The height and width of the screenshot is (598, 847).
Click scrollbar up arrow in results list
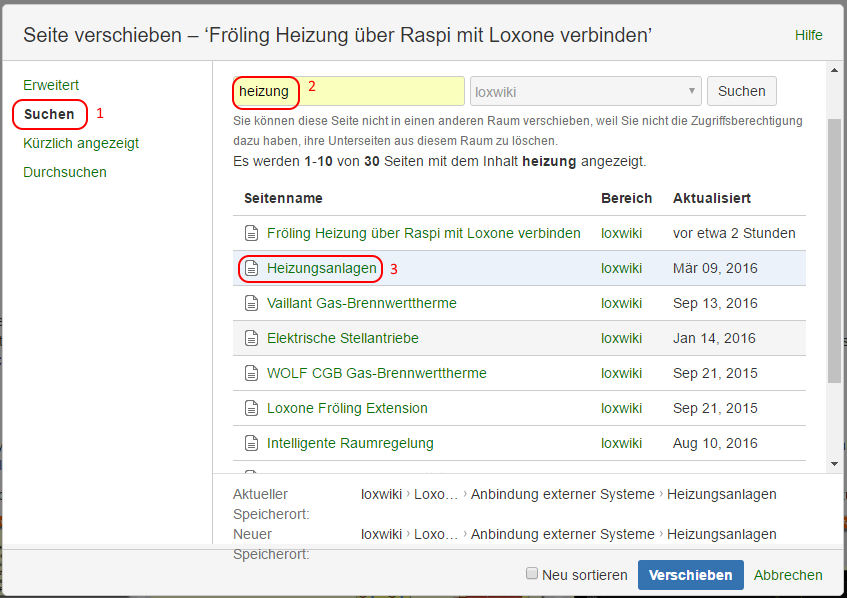(835, 71)
